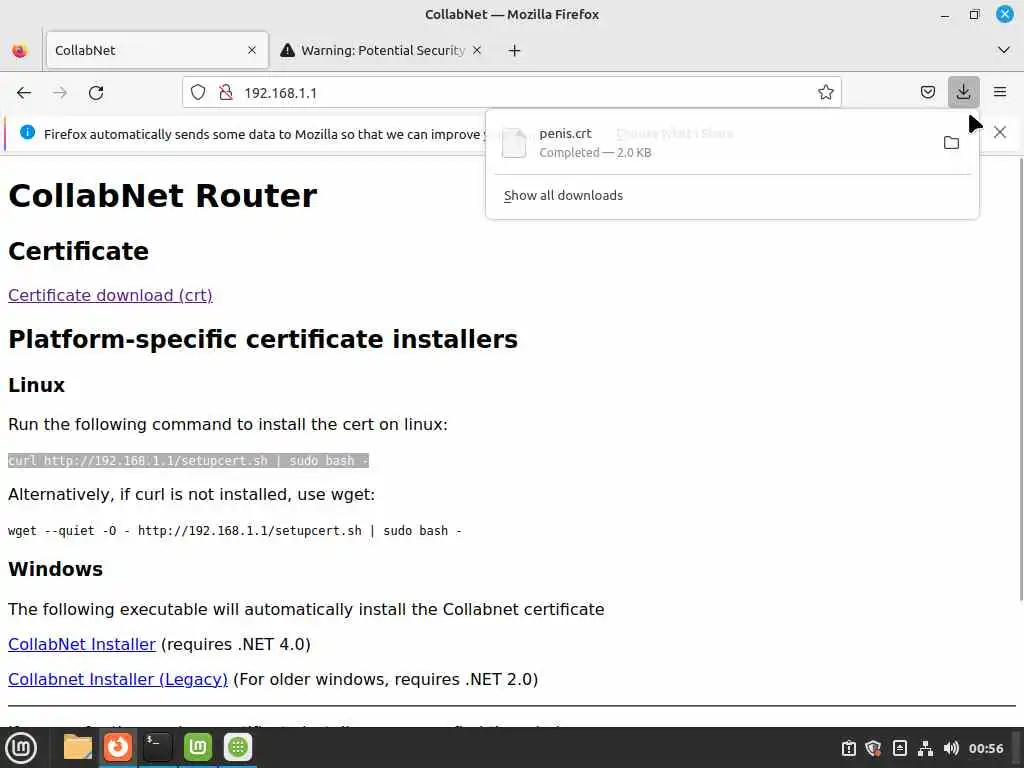Click the wget setupcert.sh command text
The image size is (1024, 768).
click(x=234, y=530)
